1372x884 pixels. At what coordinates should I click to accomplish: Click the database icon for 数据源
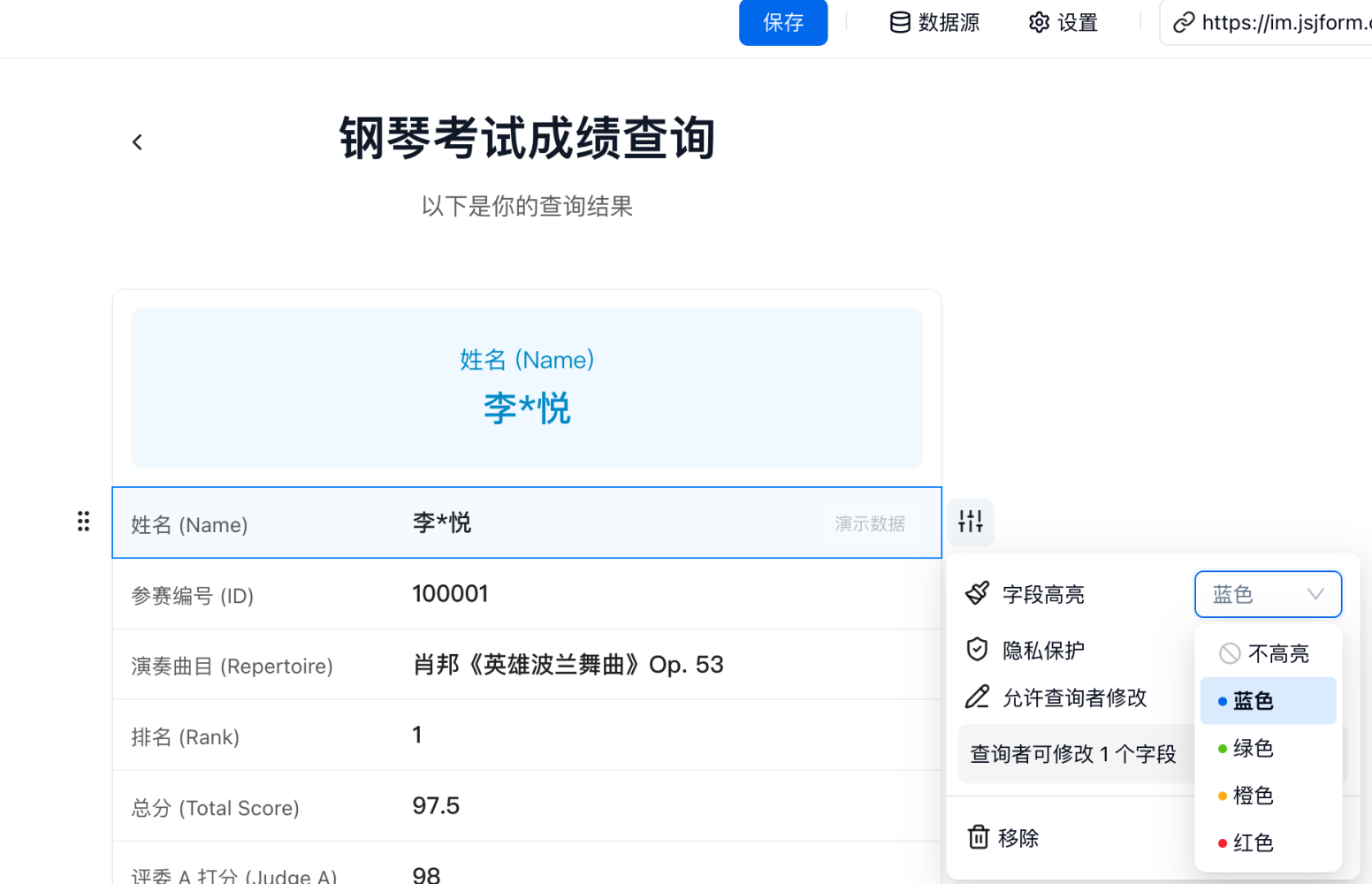click(x=899, y=22)
